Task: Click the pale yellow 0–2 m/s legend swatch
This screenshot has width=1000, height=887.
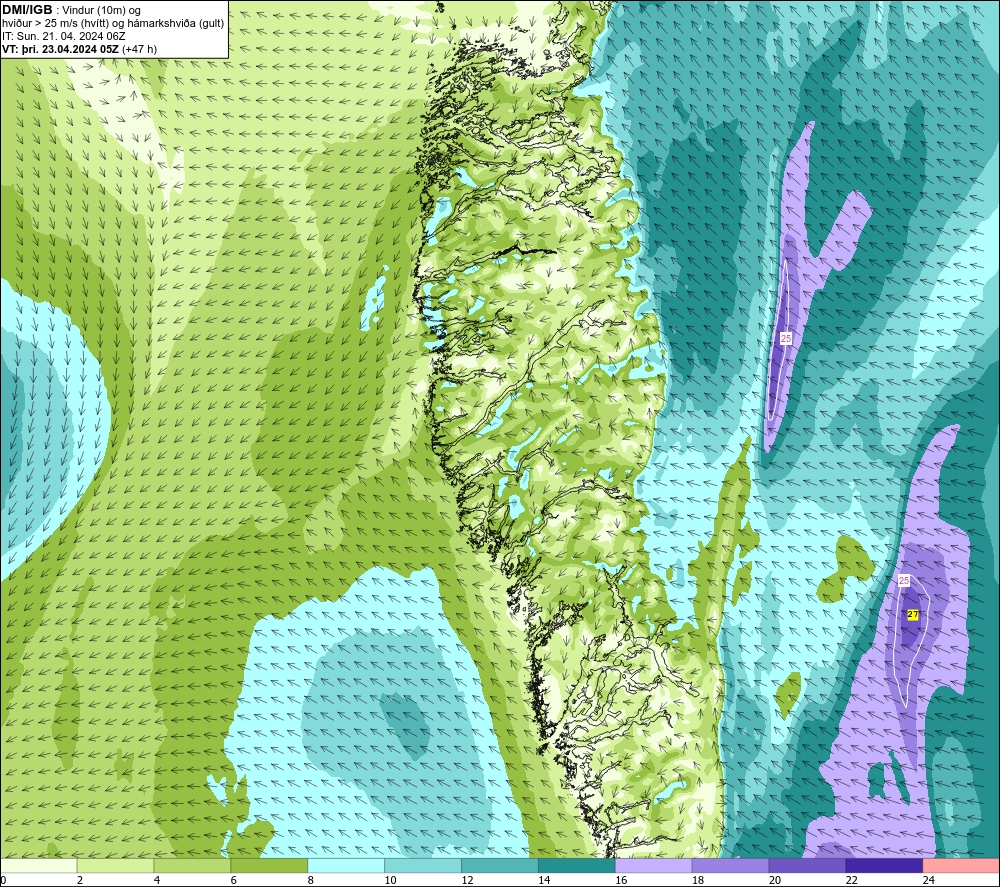Action: 38,865
